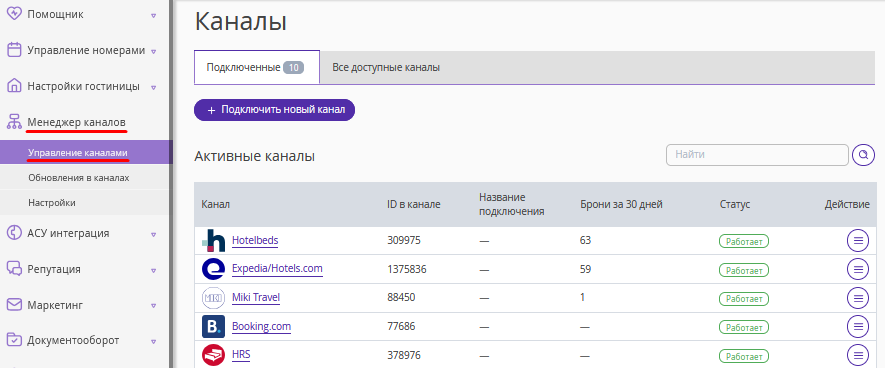885x368 pixels.
Task: Click the Hotelbeds logo icon
Action: tap(213, 241)
